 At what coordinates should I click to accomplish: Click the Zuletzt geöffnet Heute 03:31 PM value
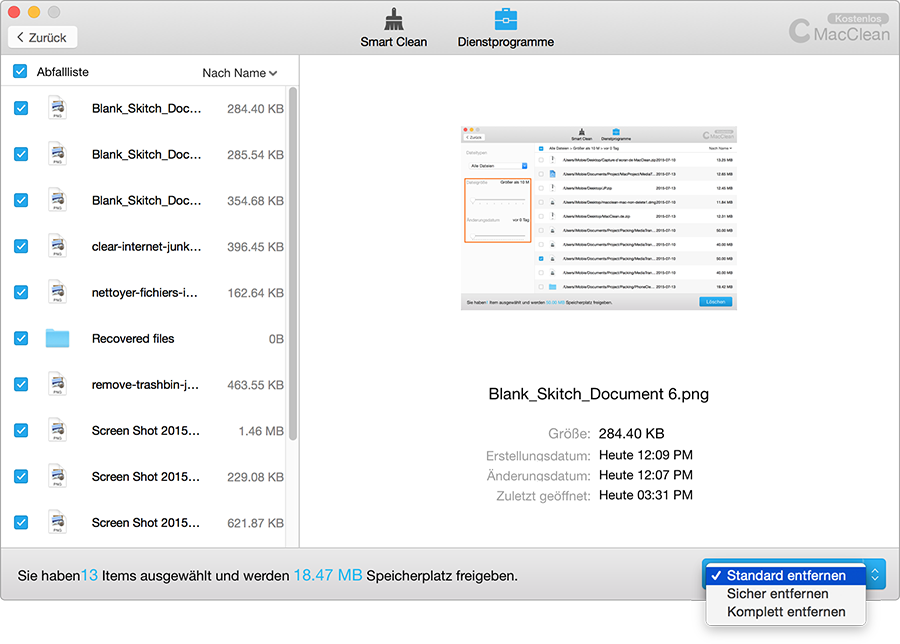click(x=646, y=495)
